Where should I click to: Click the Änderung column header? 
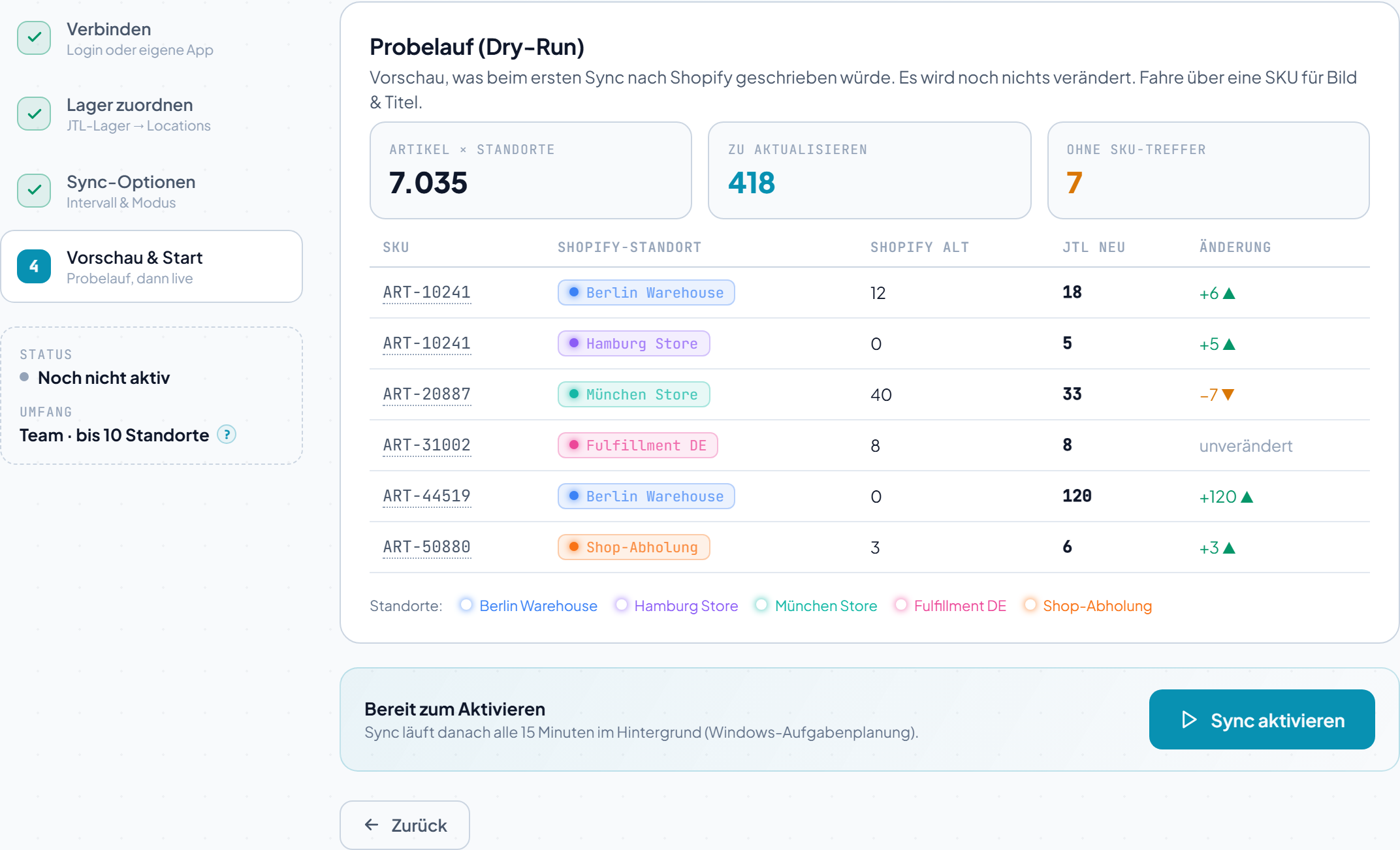[x=1235, y=247]
